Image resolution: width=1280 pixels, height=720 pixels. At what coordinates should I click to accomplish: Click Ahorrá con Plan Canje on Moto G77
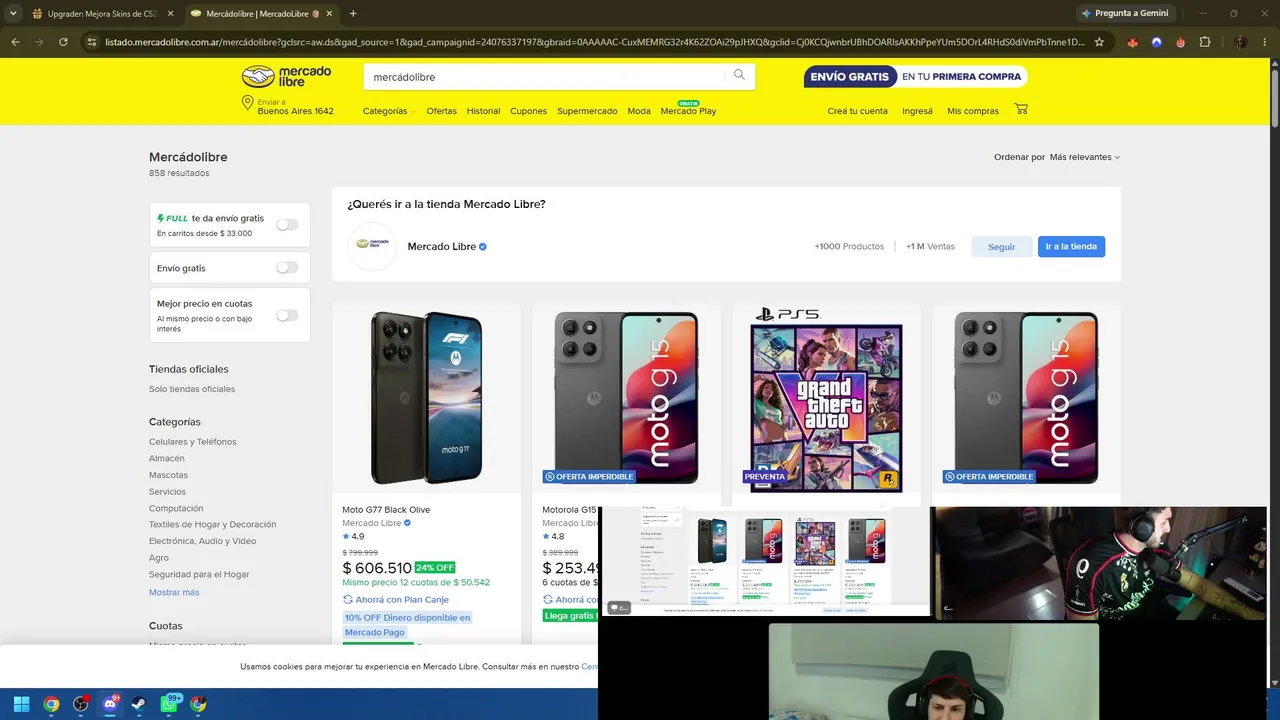(402, 600)
